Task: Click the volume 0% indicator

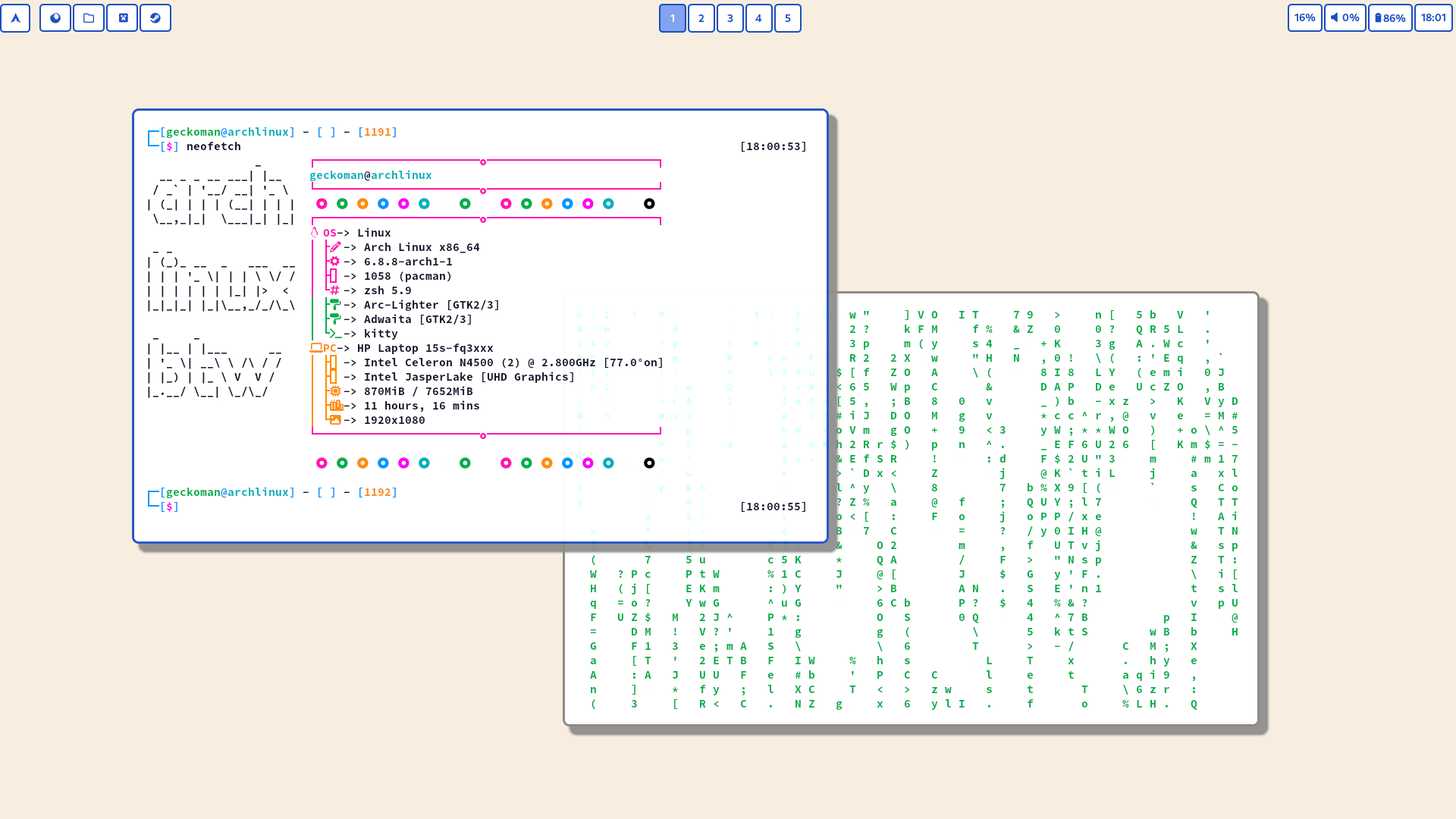Action: [1345, 18]
